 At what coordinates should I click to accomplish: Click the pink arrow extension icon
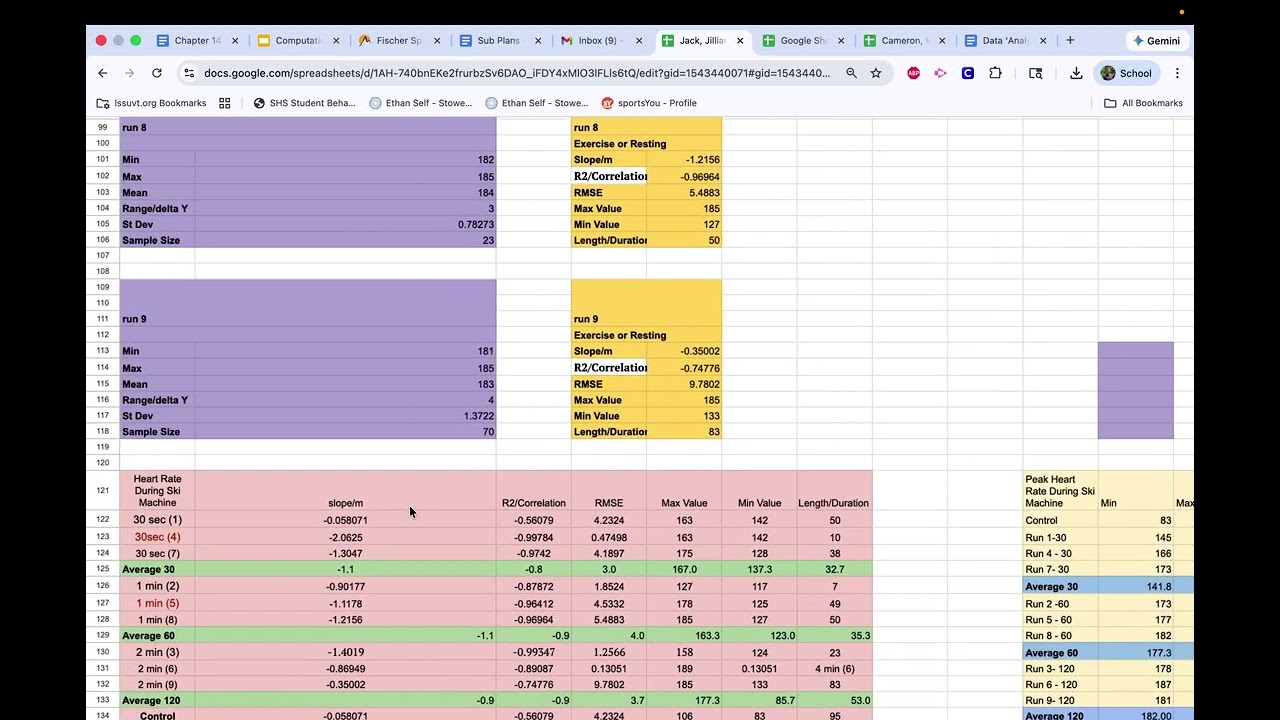[940, 73]
